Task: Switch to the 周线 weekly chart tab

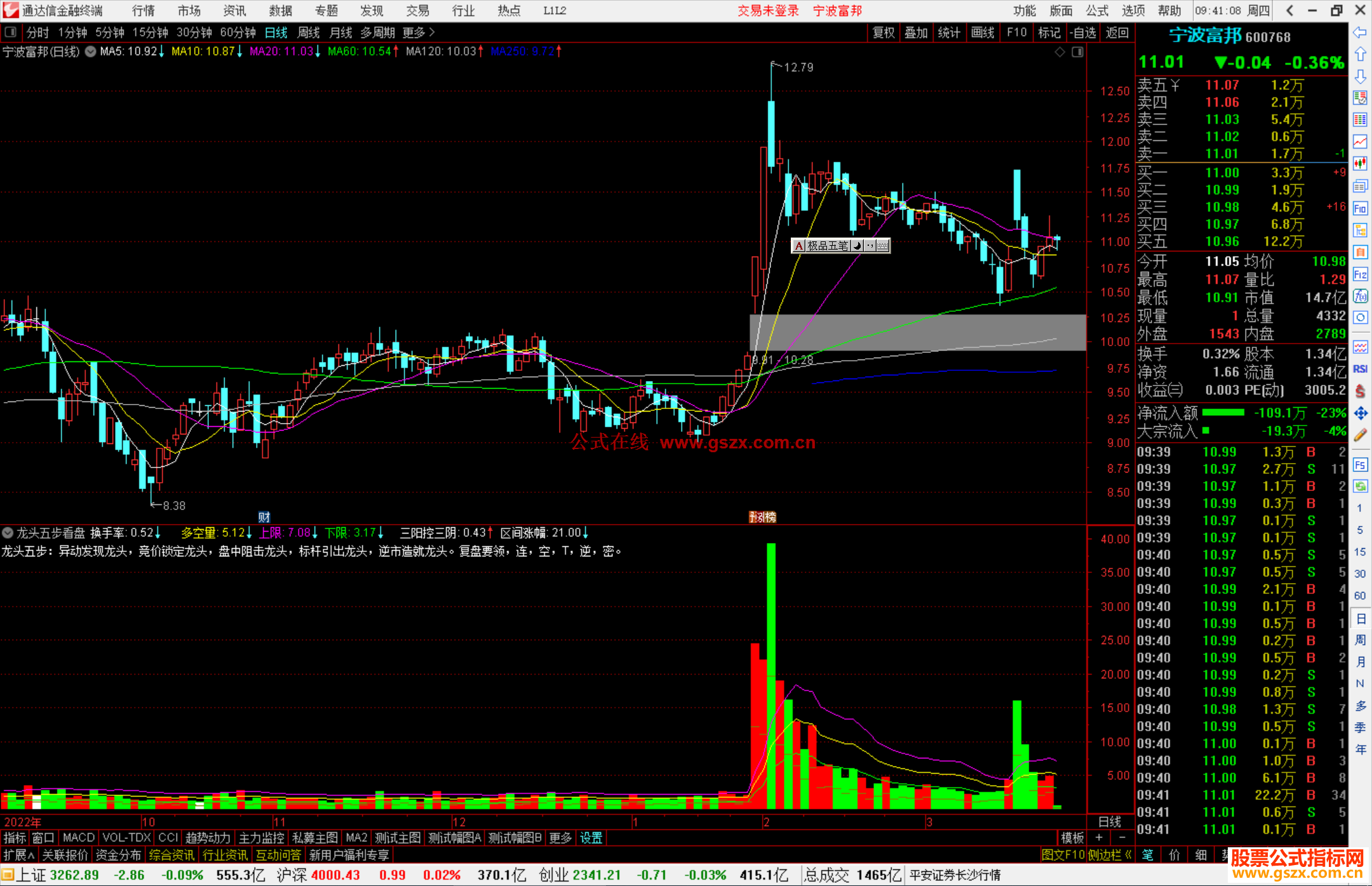Action: tap(309, 32)
